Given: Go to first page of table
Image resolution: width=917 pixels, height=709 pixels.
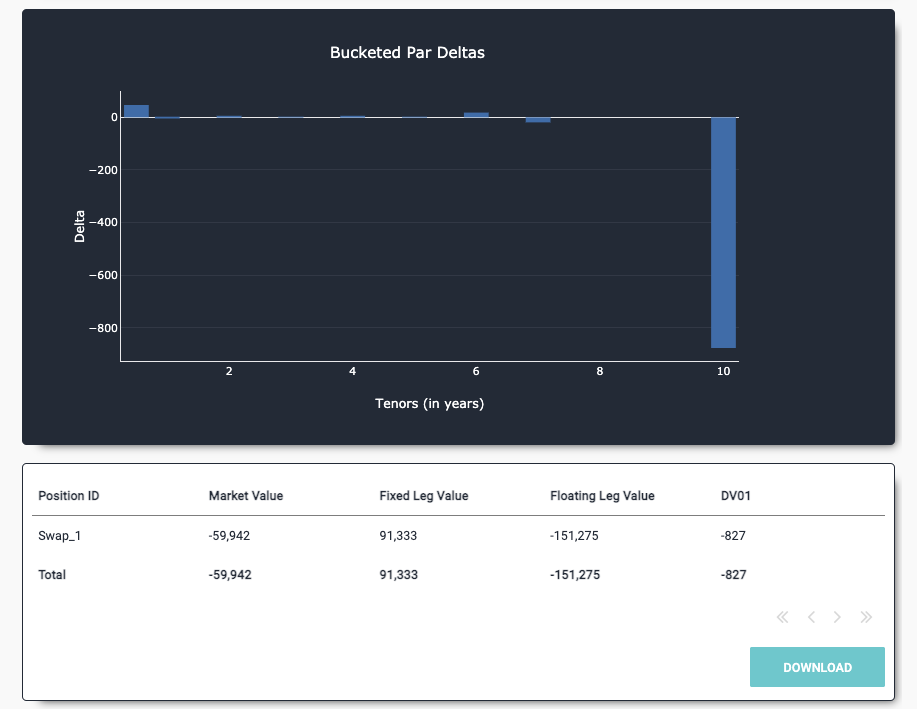Looking at the screenshot, I should click(782, 617).
